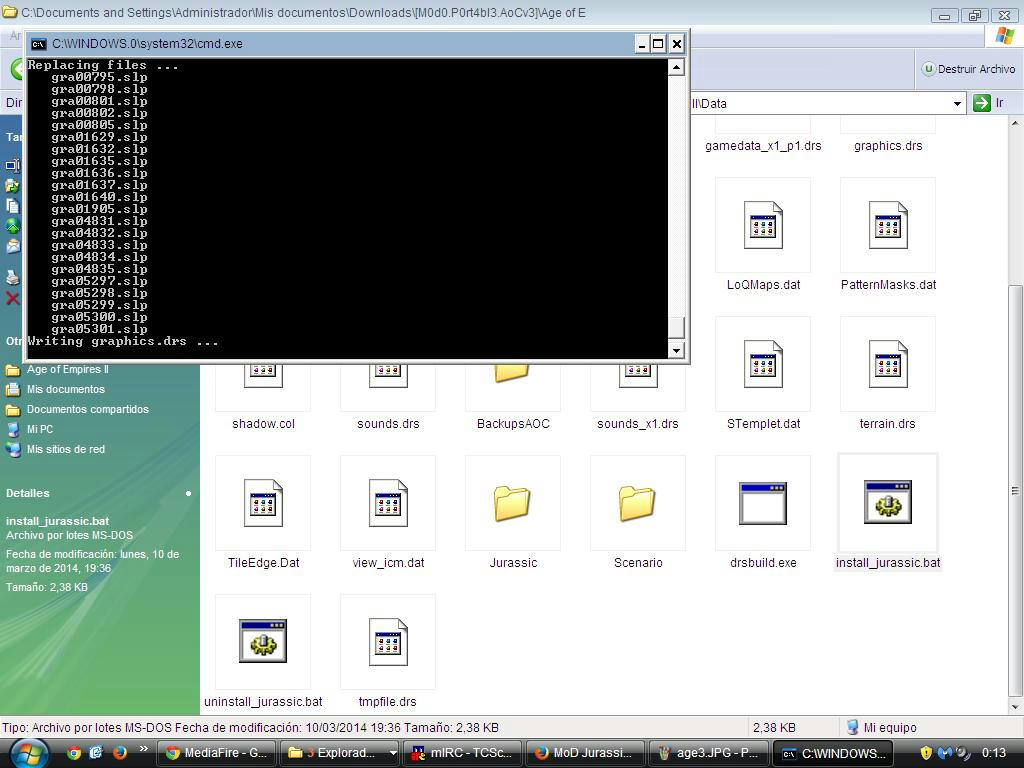
Task: Click the sounds.drs file name
Action: point(388,424)
